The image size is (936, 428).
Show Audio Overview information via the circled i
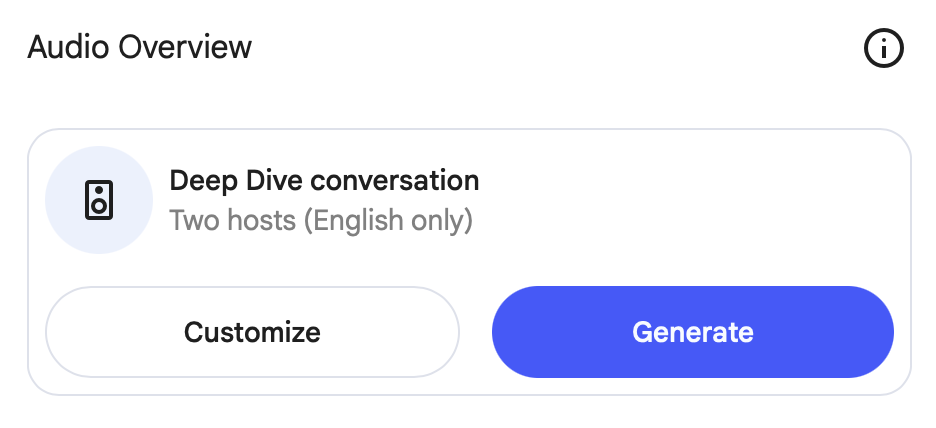(883, 48)
